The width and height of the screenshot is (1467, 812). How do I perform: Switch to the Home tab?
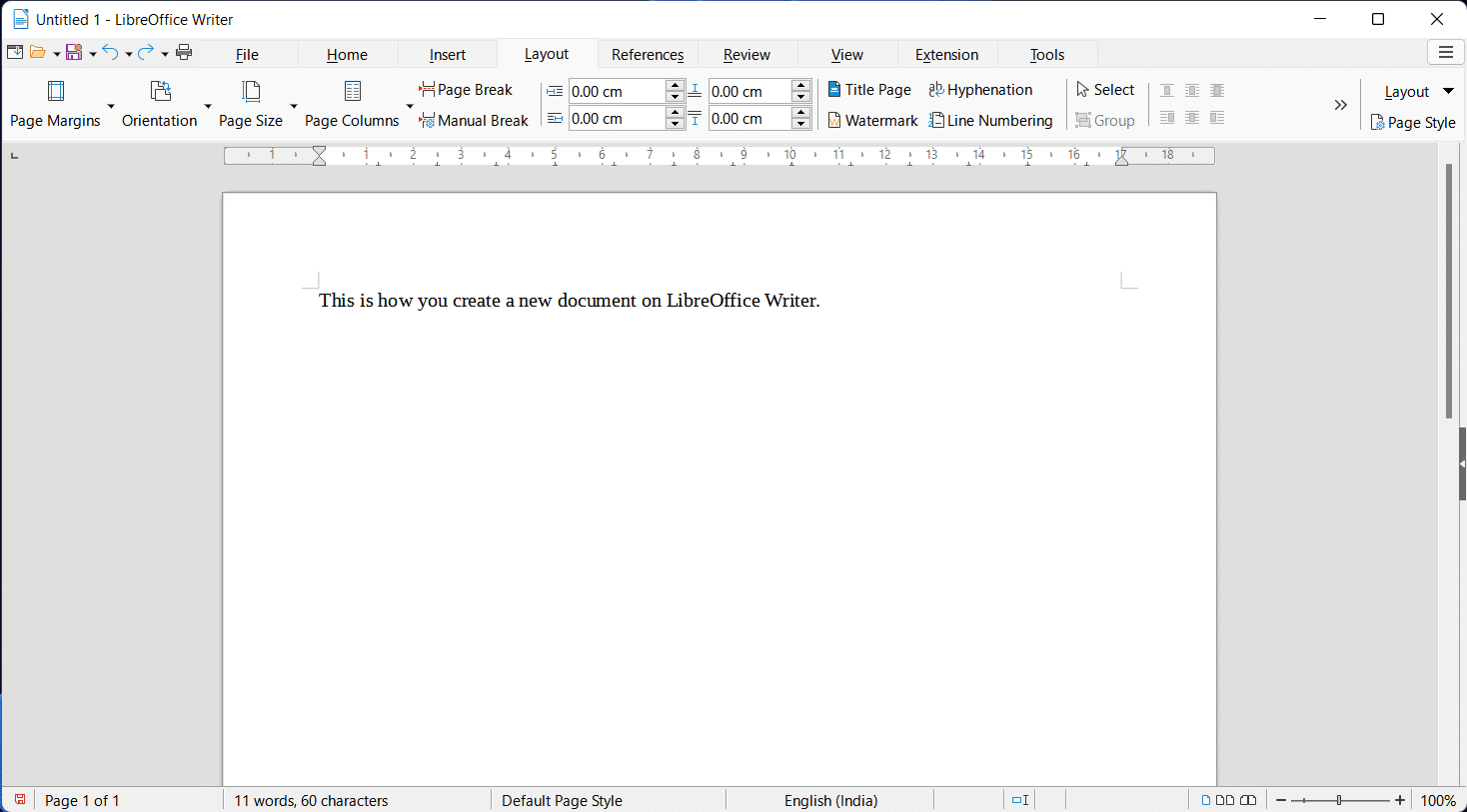tap(347, 55)
